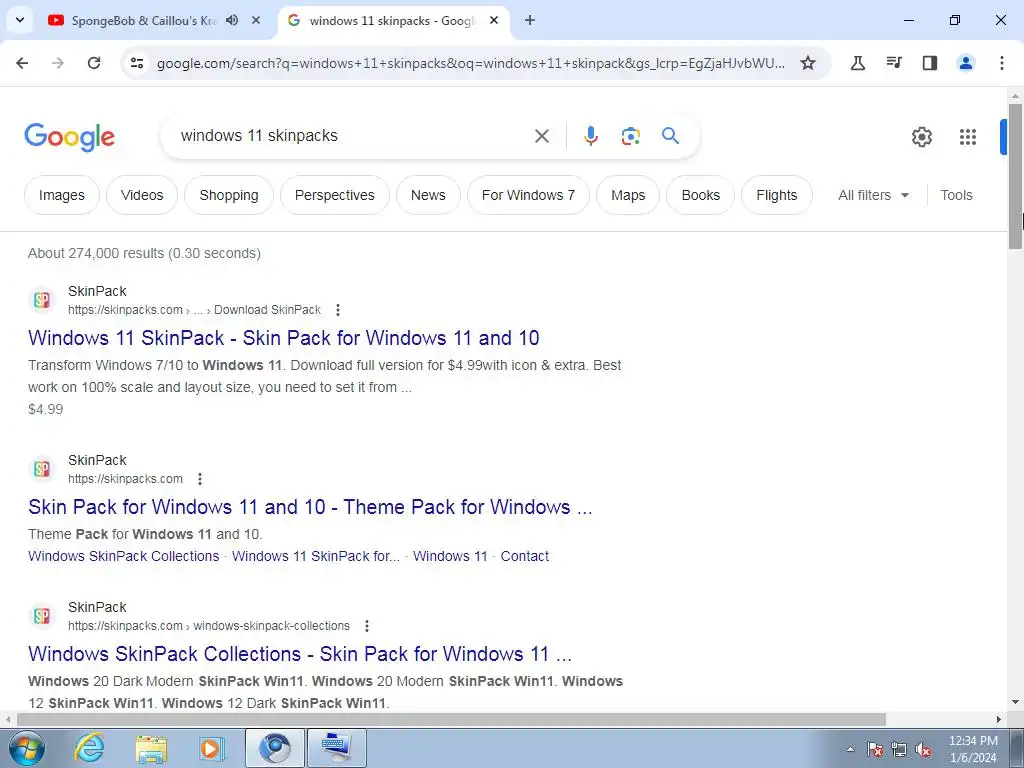
Task: Open Skin Pack for Windows 11 and 10 link
Action: tap(310, 507)
